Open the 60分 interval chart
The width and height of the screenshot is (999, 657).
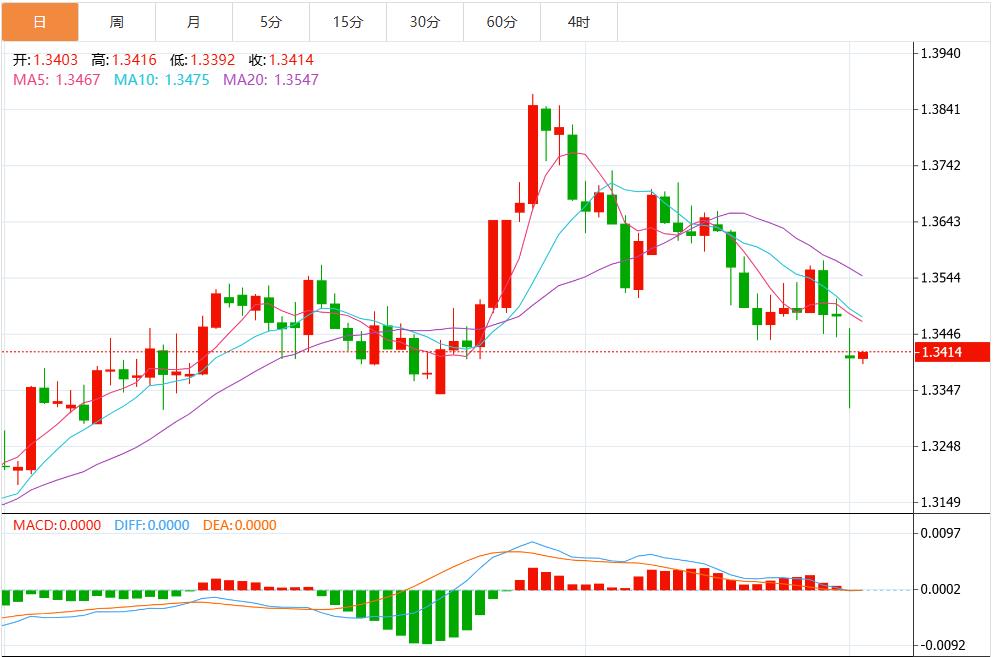[501, 21]
